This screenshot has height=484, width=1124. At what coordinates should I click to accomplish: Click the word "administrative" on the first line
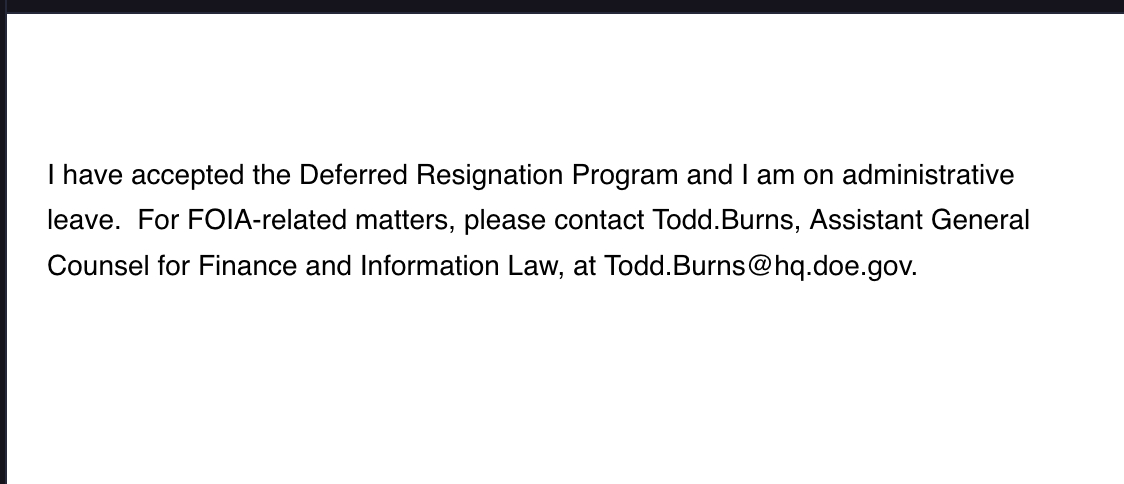click(928, 175)
